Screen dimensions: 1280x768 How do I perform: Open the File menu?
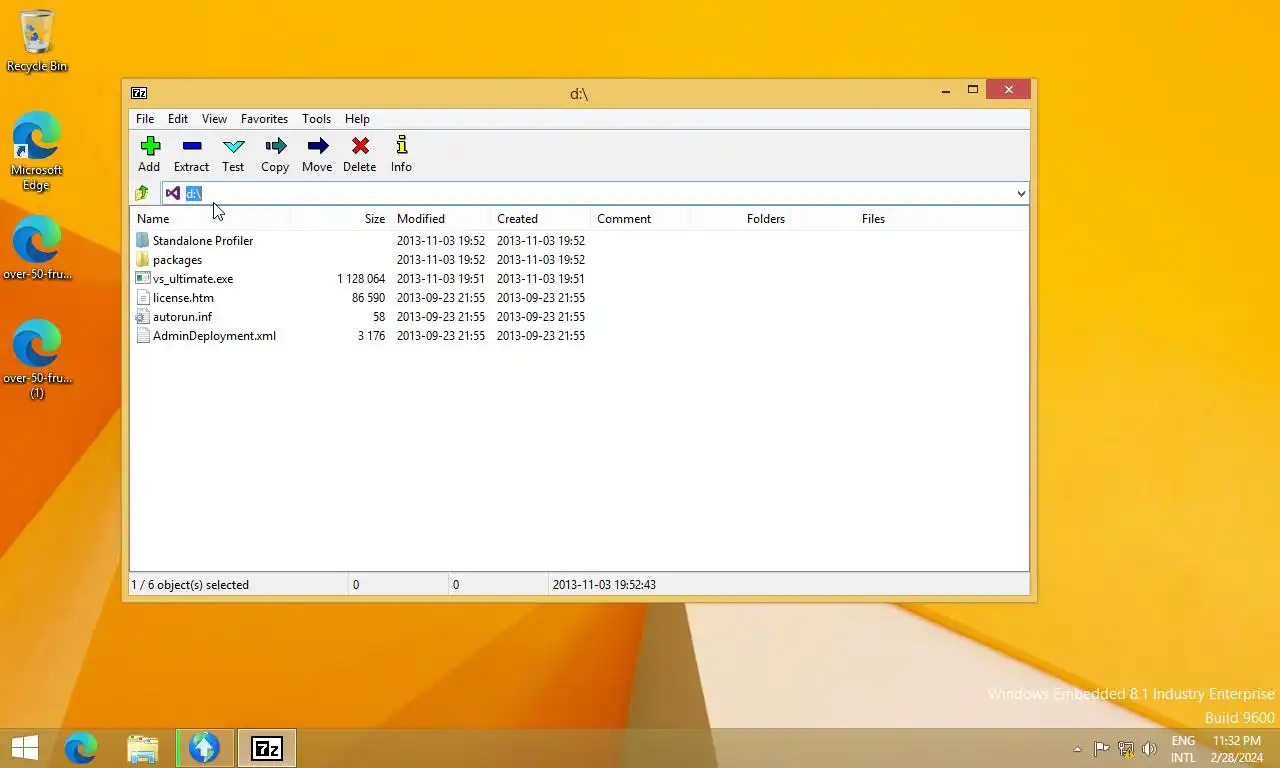[x=145, y=118]
